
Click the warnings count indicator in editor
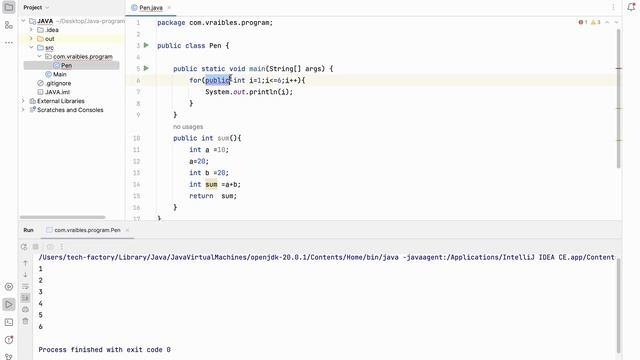coord(596,22)
